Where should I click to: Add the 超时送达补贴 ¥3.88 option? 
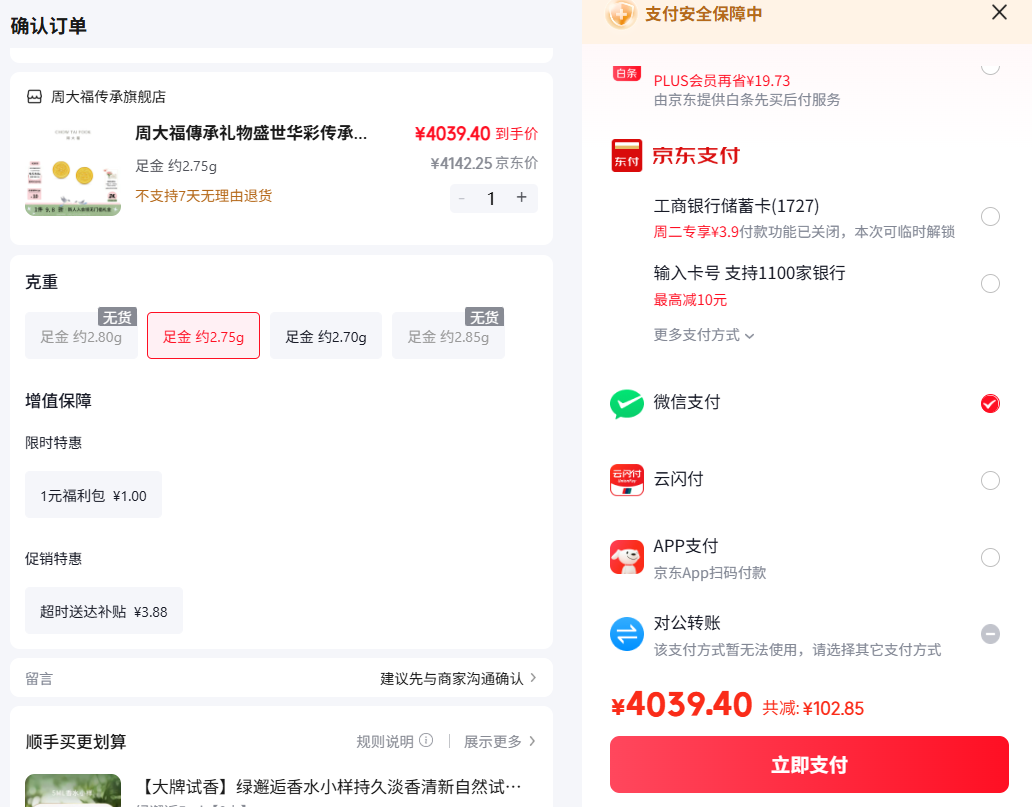[104, 611]
